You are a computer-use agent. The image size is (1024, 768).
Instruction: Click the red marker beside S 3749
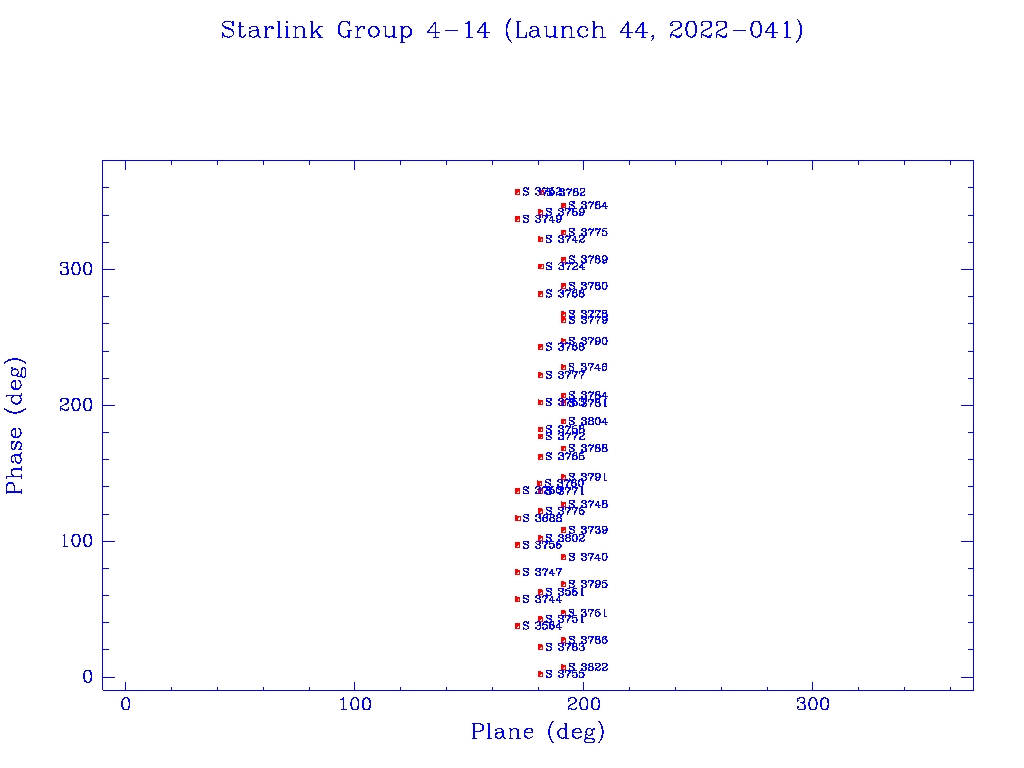[518, 219]
